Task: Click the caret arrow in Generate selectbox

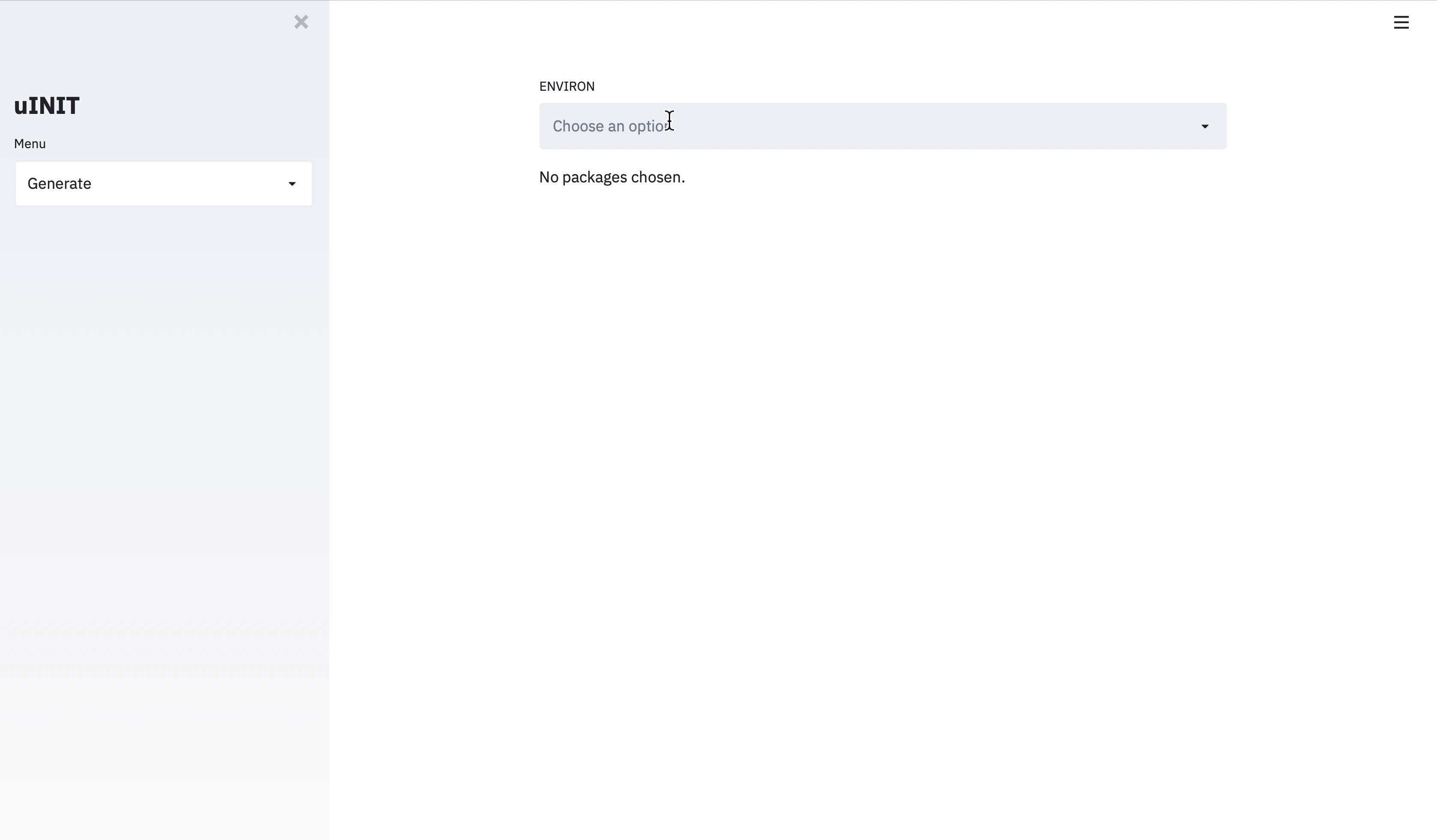Action: pyautogui.click(x=292, y=184)
